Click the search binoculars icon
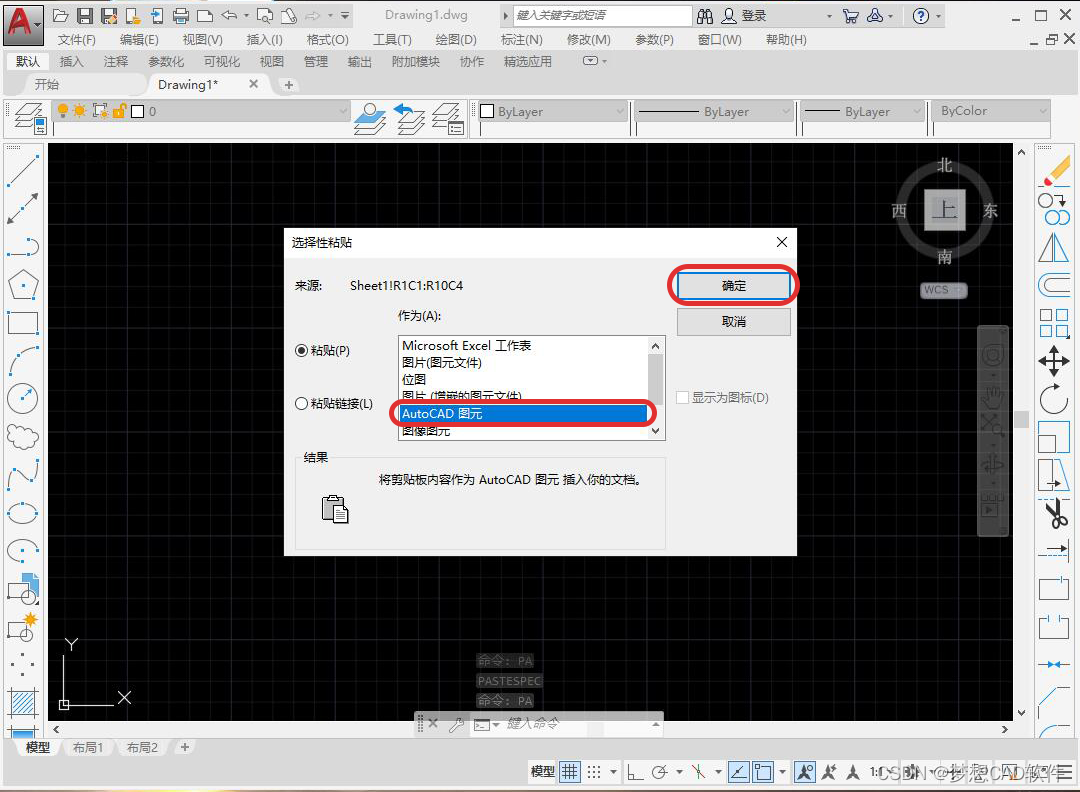 [x=705, y=16]
